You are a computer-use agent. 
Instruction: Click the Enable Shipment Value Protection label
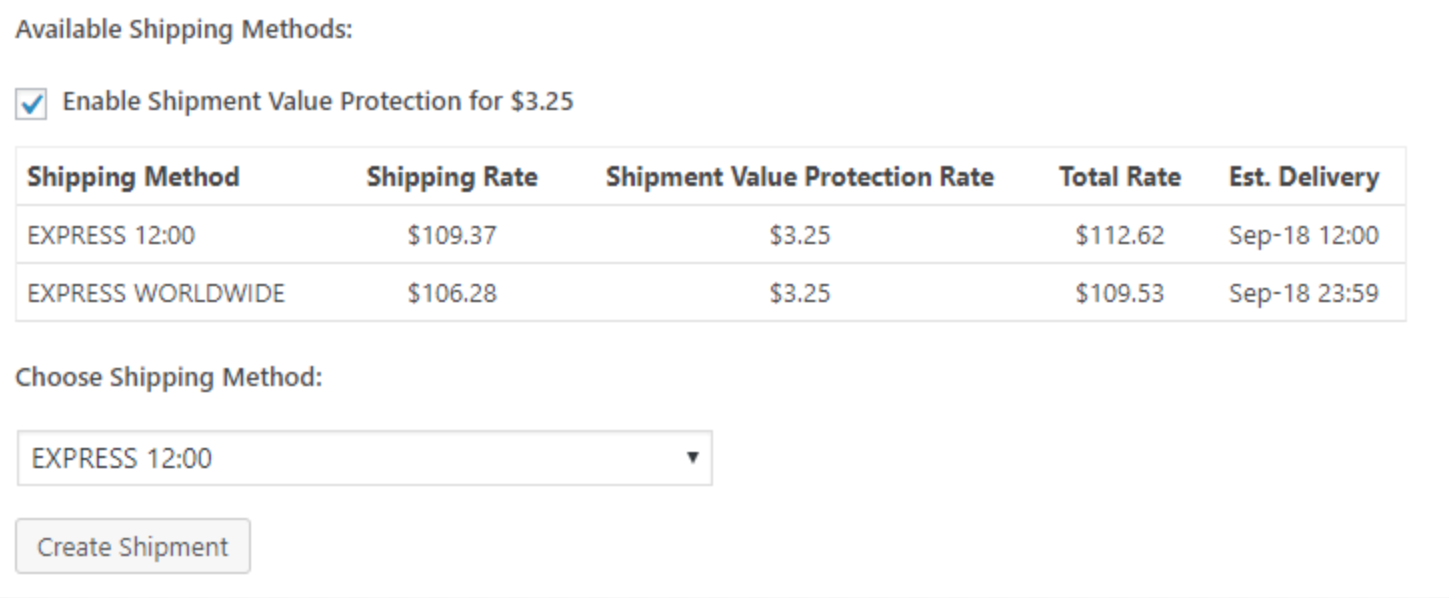(318, 101)
